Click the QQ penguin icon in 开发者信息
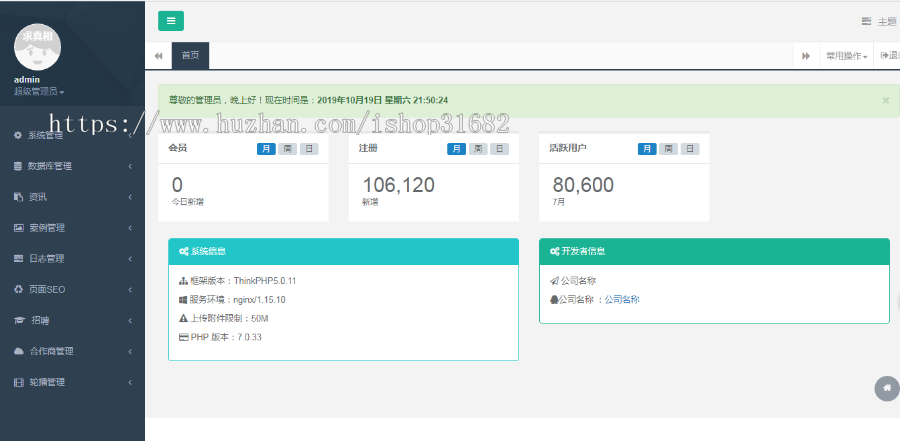The width and height of the screenshot is (900, 441). coord(554,300)
